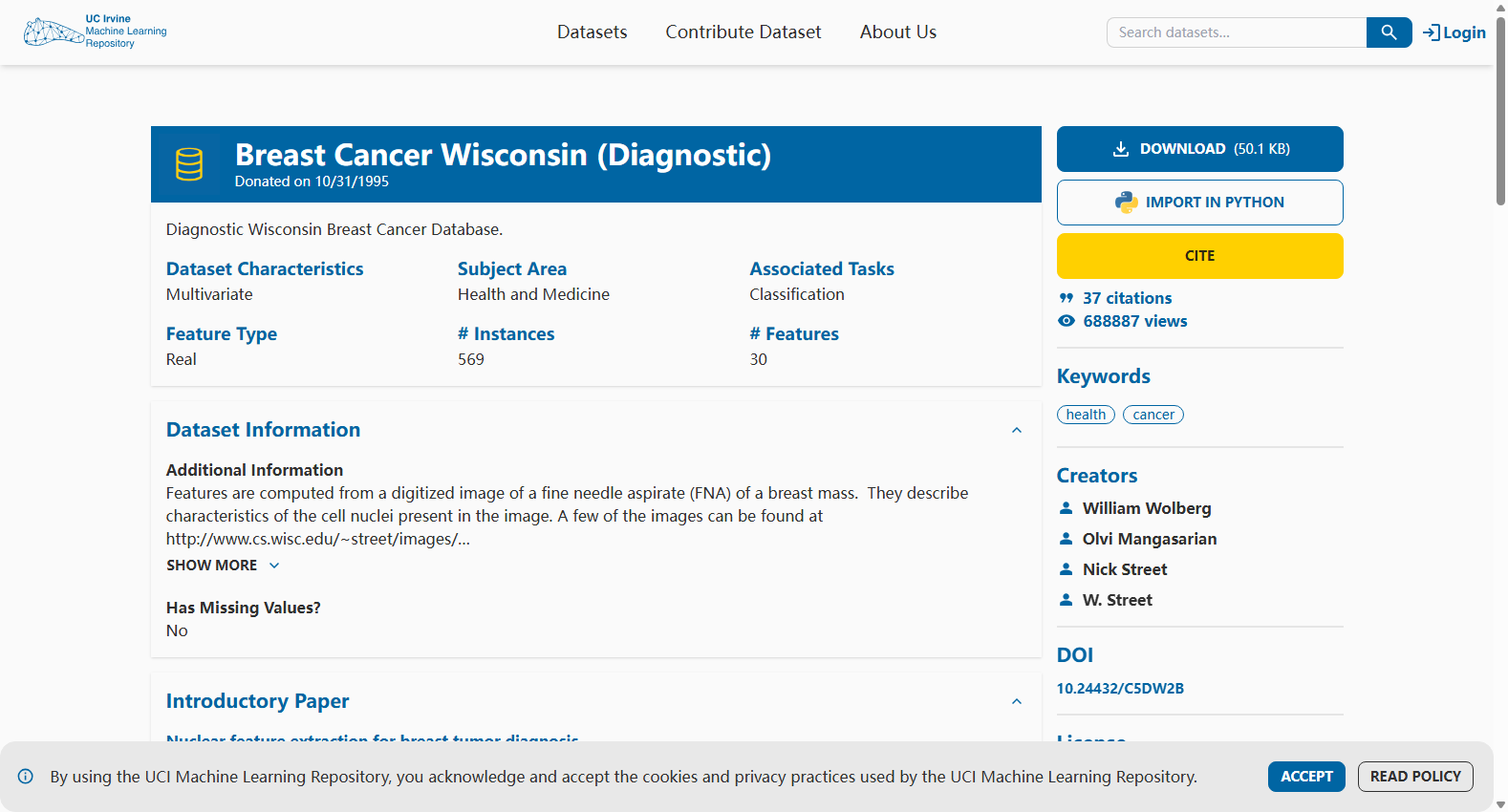Click the Additional Information subheading
This screenshot has width=1508, height=812.
coord(254,470)
